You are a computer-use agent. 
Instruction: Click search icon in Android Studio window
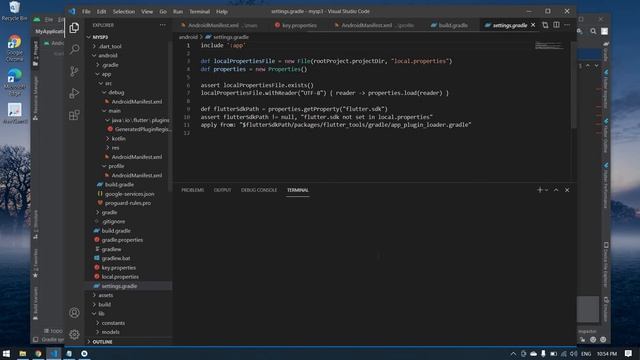pos(593,31)
